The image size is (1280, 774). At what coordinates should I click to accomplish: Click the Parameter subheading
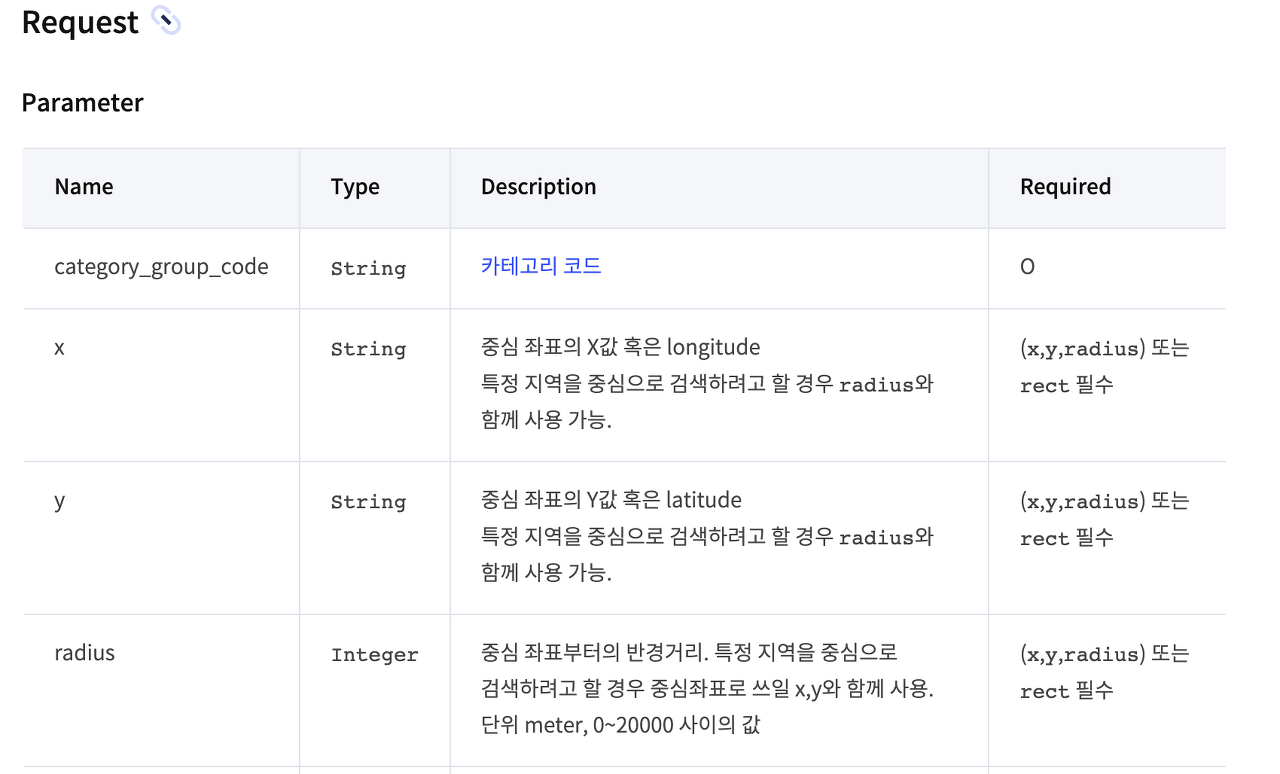point(83,103)
